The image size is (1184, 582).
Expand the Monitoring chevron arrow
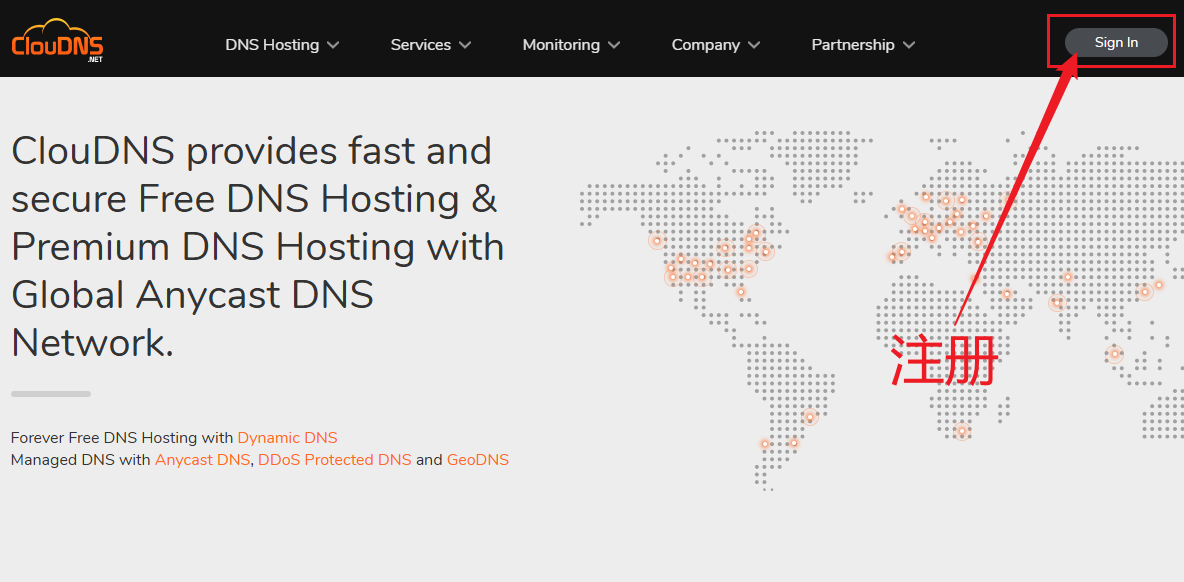pyautogui.click(x=614, y=45)
